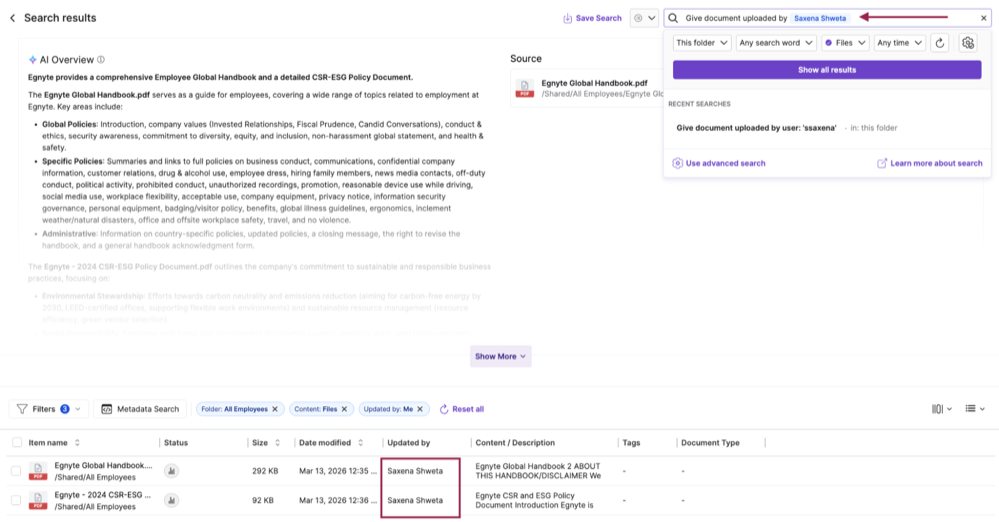Click the search settings gear icon
Image resolution: width=999 pixels, height=522 pixels.
(x=966, y=43)
